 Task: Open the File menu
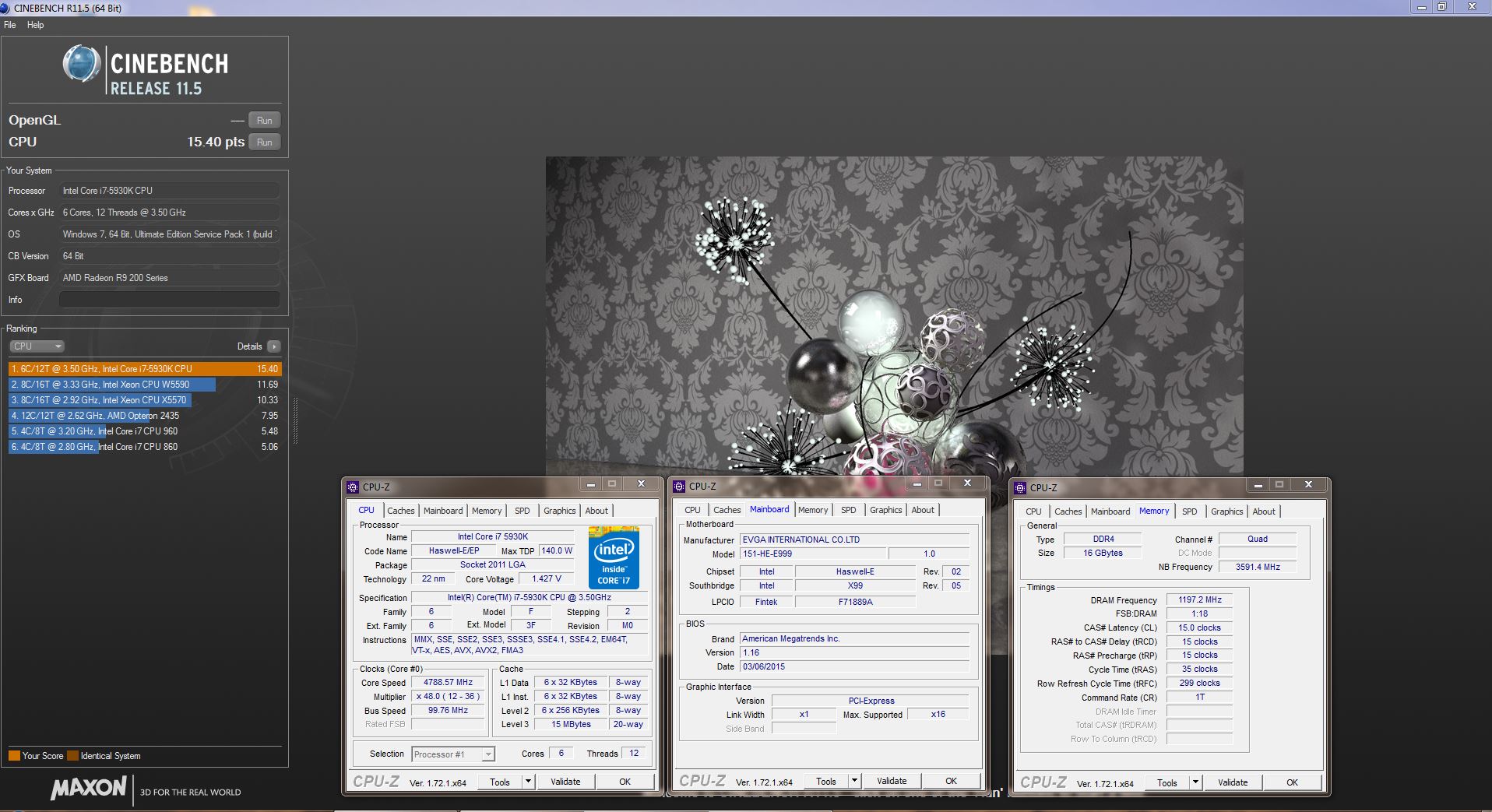pos(10,25)
